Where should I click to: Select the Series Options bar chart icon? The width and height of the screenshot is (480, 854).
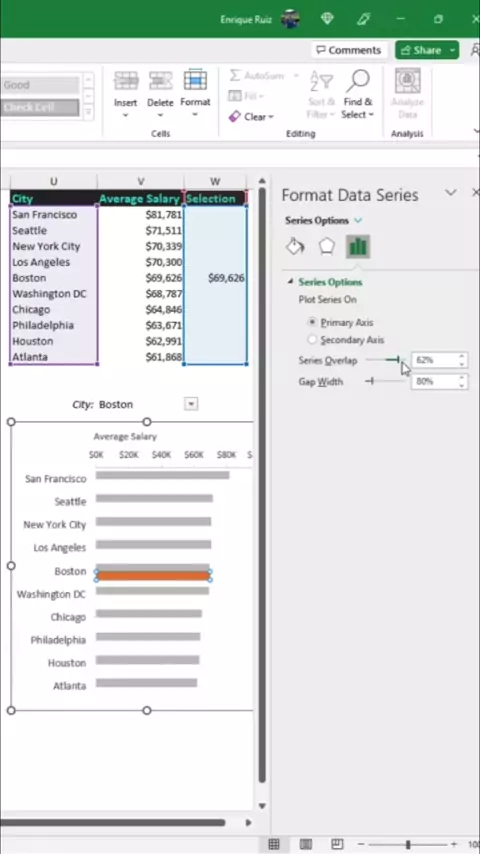coord(358,247)
